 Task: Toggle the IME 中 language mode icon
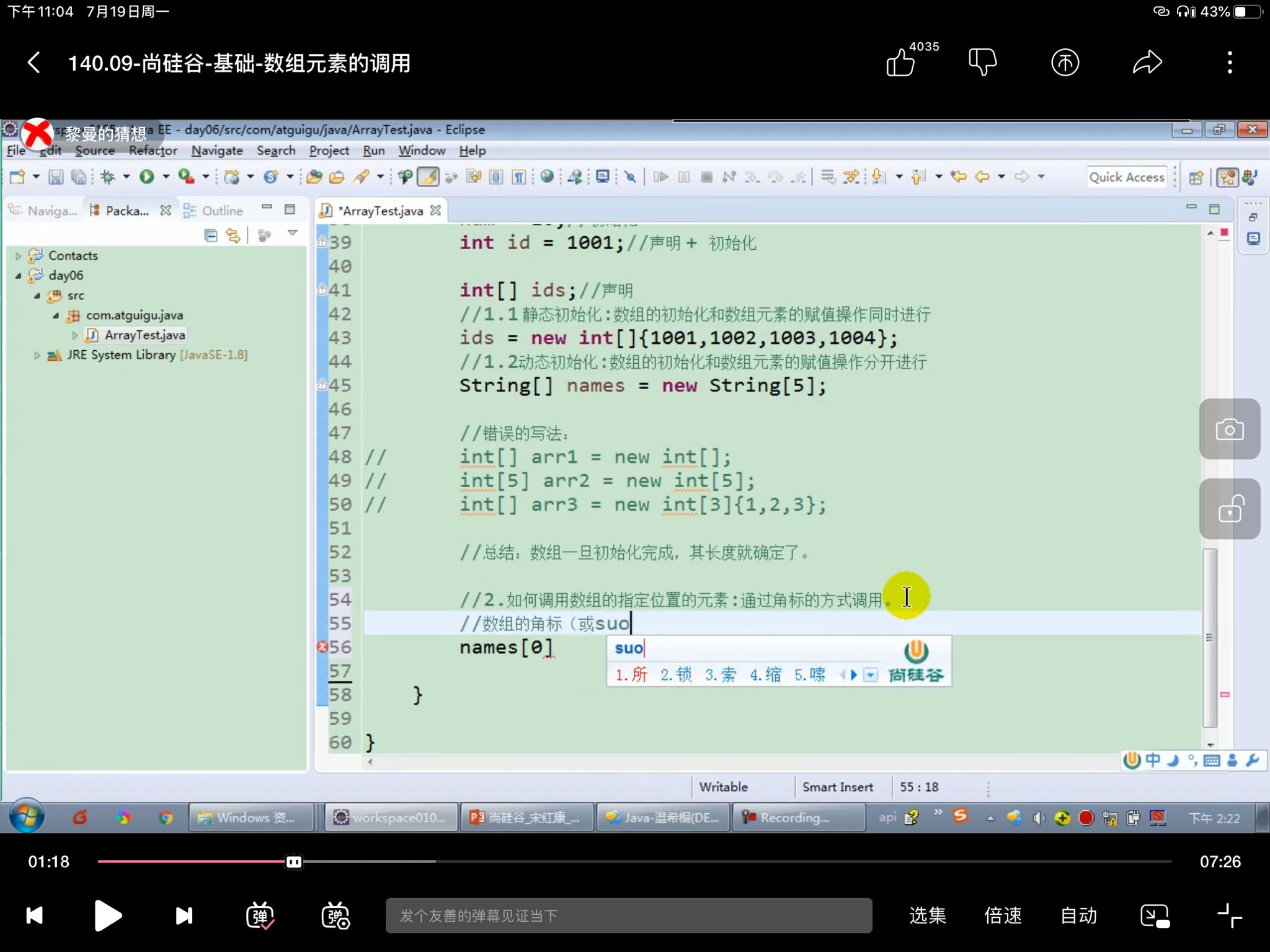[x=1153, y=760]
